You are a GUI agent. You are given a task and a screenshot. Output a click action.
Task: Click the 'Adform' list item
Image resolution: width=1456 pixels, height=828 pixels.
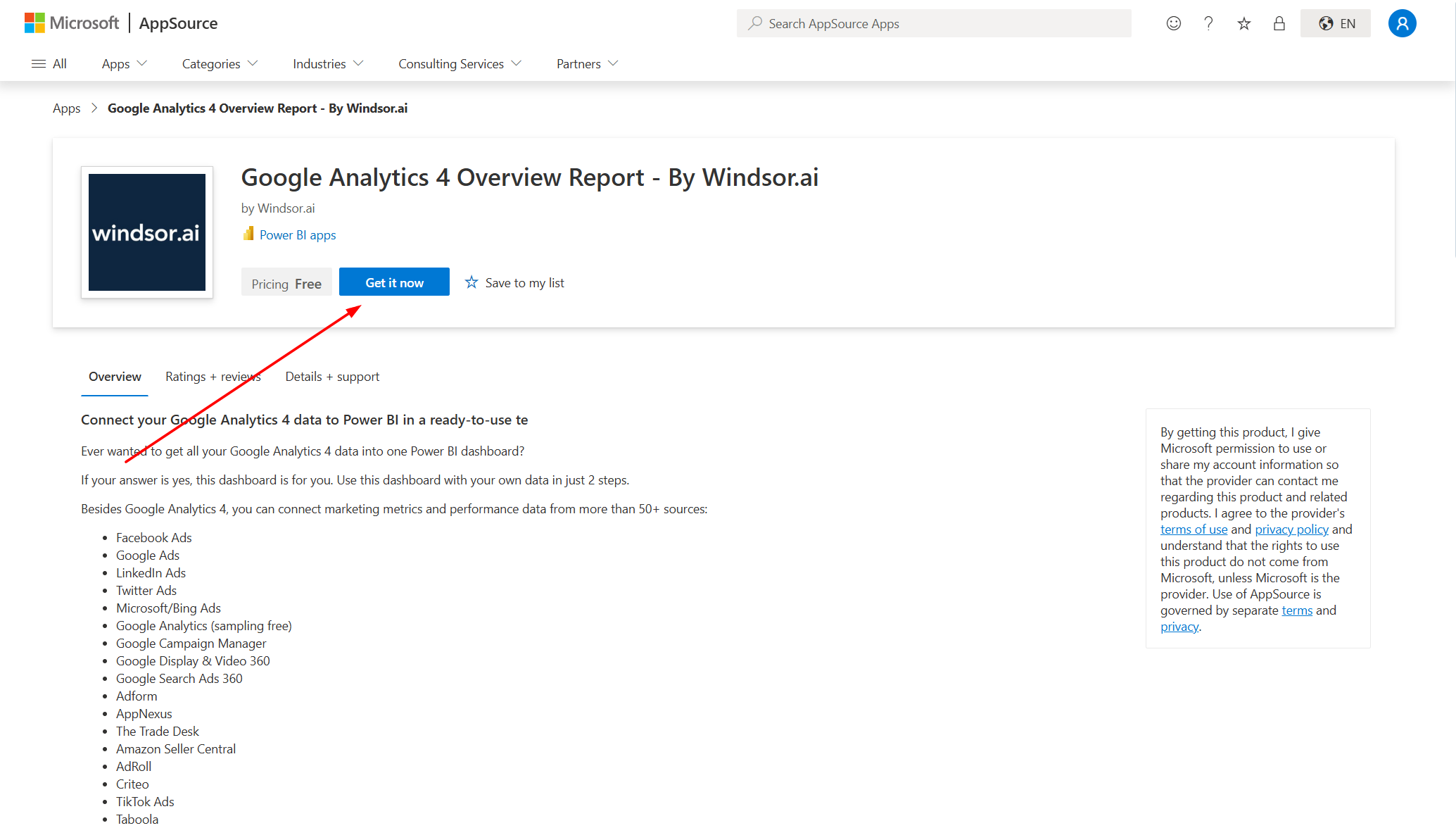pos(137,696)
